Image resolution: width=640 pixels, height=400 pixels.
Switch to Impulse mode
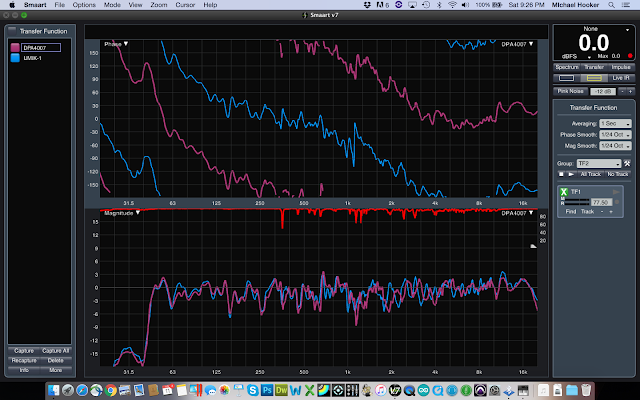point(620,67)
